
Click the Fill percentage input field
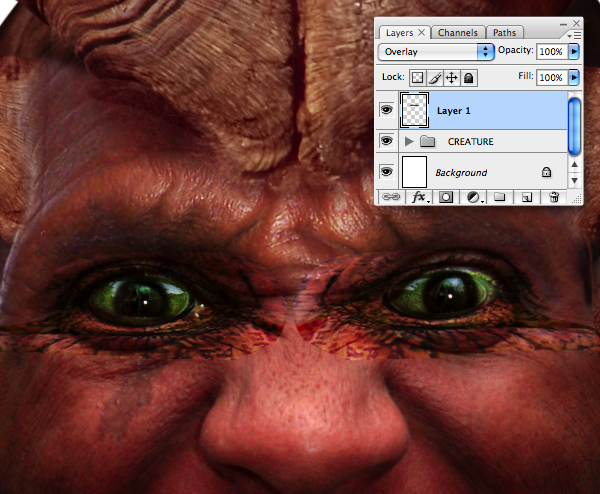pyautogui.click(x=551, y=78)
